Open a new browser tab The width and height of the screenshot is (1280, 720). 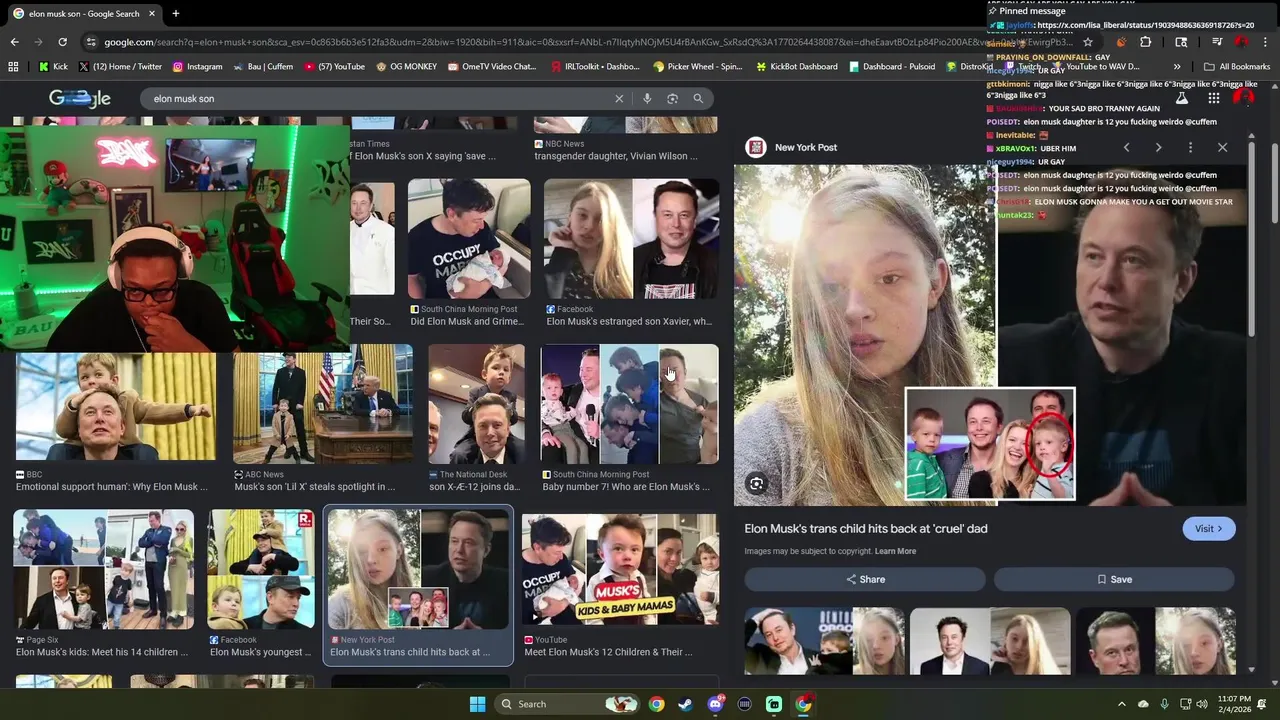click(x=175, y=14)
